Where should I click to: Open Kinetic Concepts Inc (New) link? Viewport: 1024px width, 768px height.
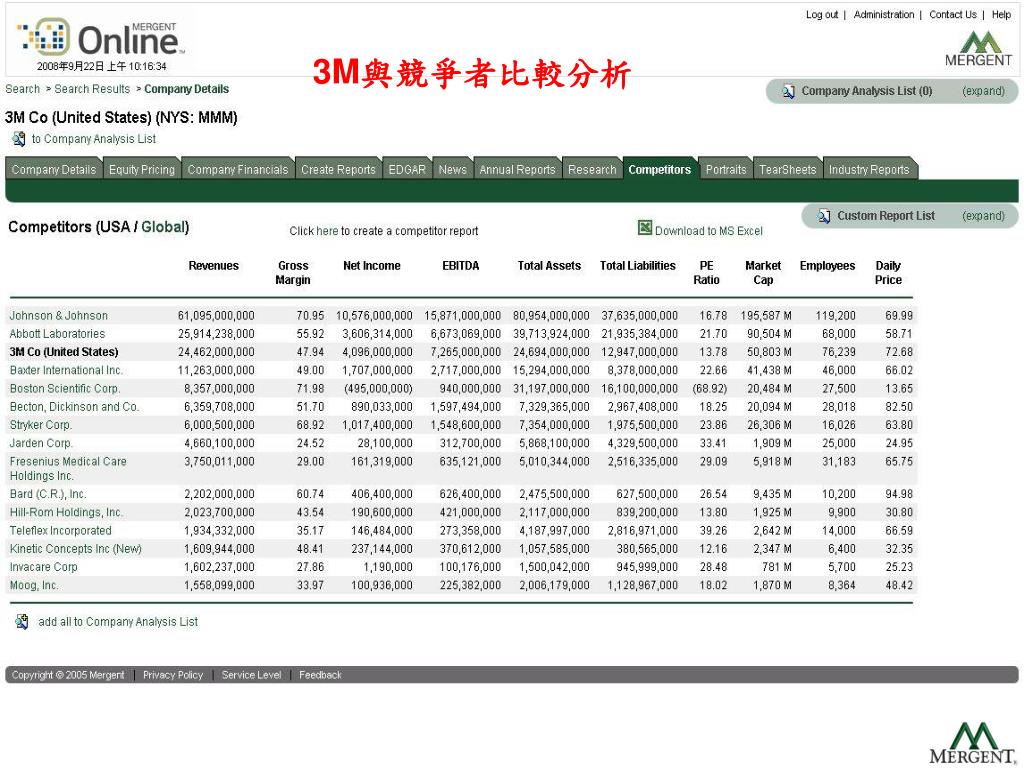click(x=76, y=549)
